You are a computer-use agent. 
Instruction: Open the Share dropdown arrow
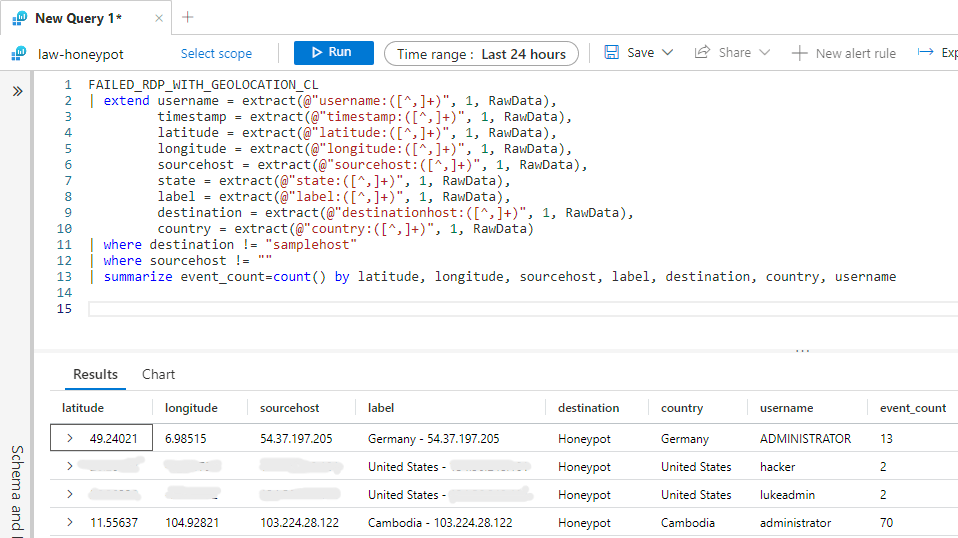[764, 52]
